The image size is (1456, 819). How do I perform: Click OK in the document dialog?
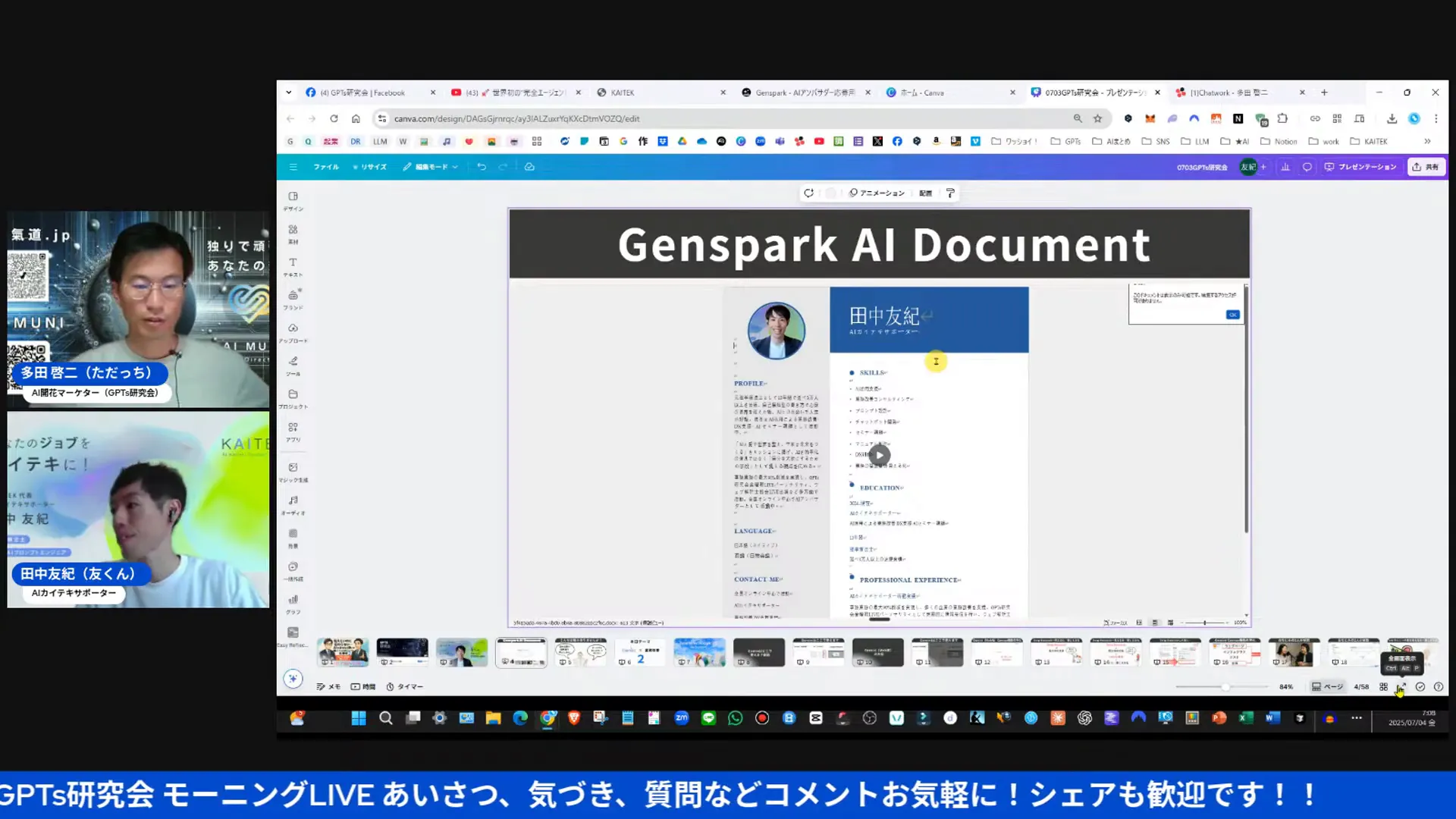pos(1233,315)
